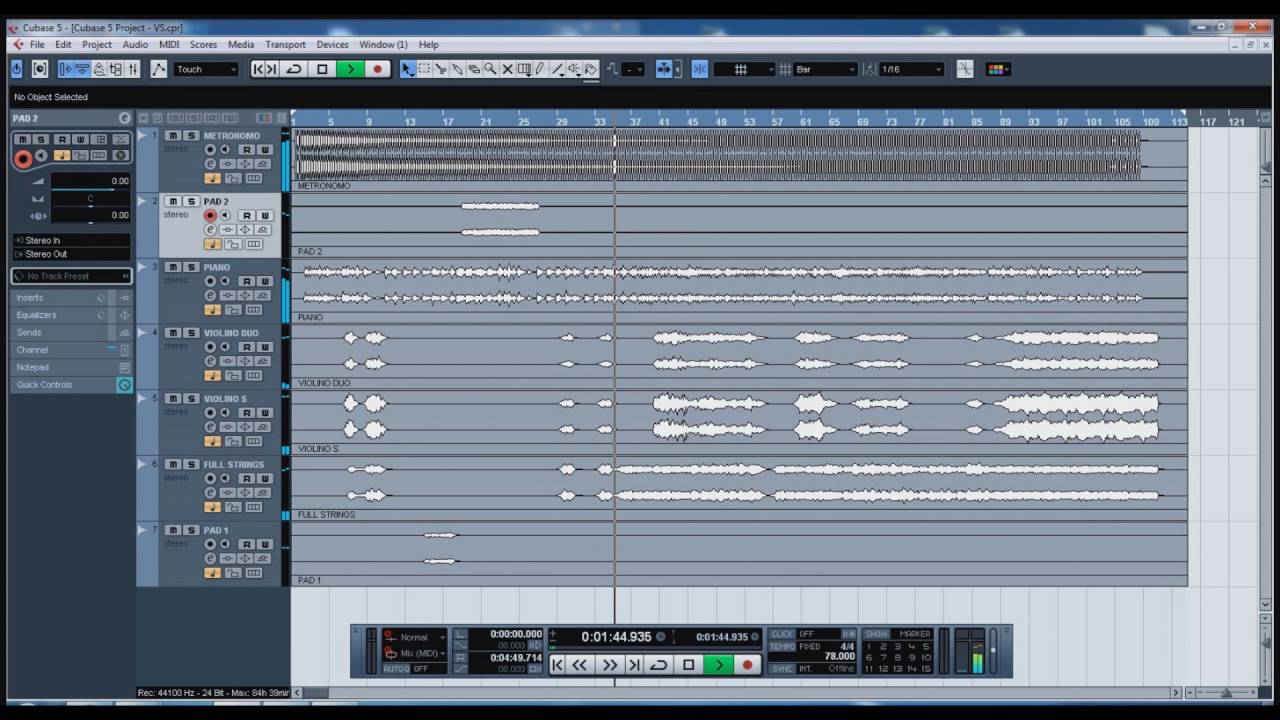This screenshot has height=720, width=1280.
Task: Stop playback in the floating transport panel
Action: [688, 665]
